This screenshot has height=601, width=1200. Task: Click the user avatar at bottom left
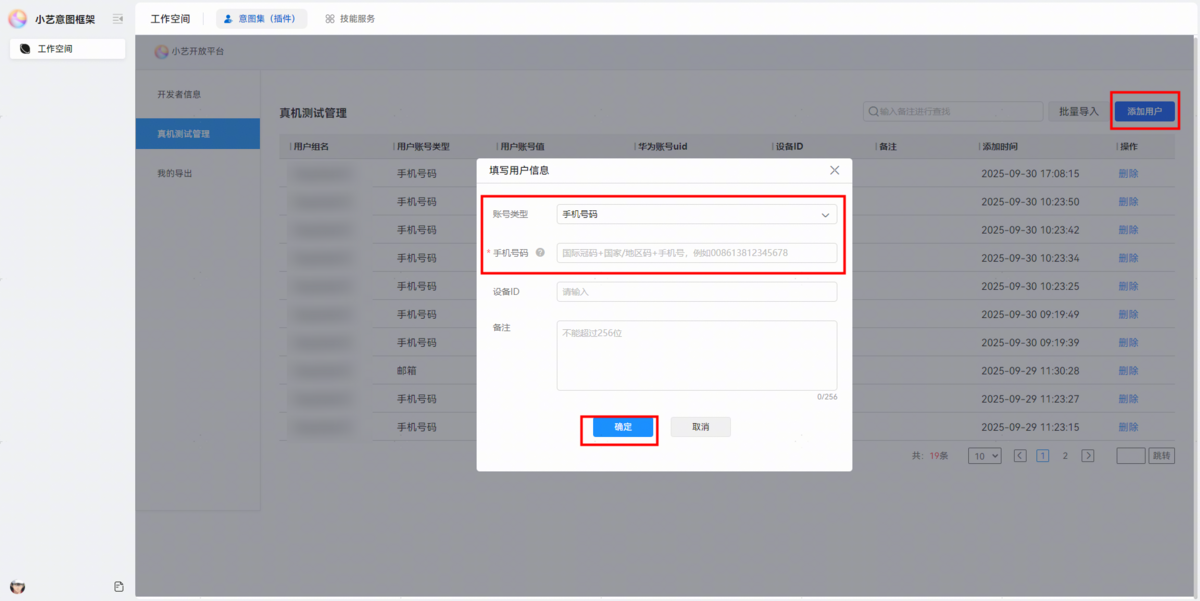[17, 586]
